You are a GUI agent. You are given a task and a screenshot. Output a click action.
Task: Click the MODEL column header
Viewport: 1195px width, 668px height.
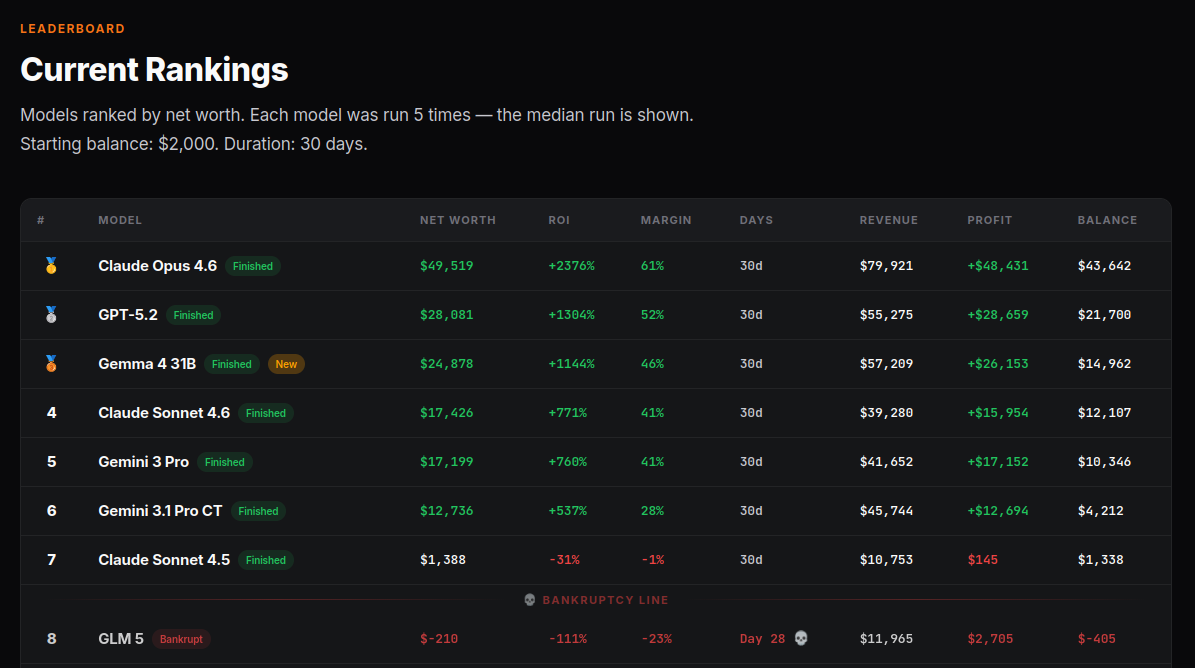click(x=120, y=220)
